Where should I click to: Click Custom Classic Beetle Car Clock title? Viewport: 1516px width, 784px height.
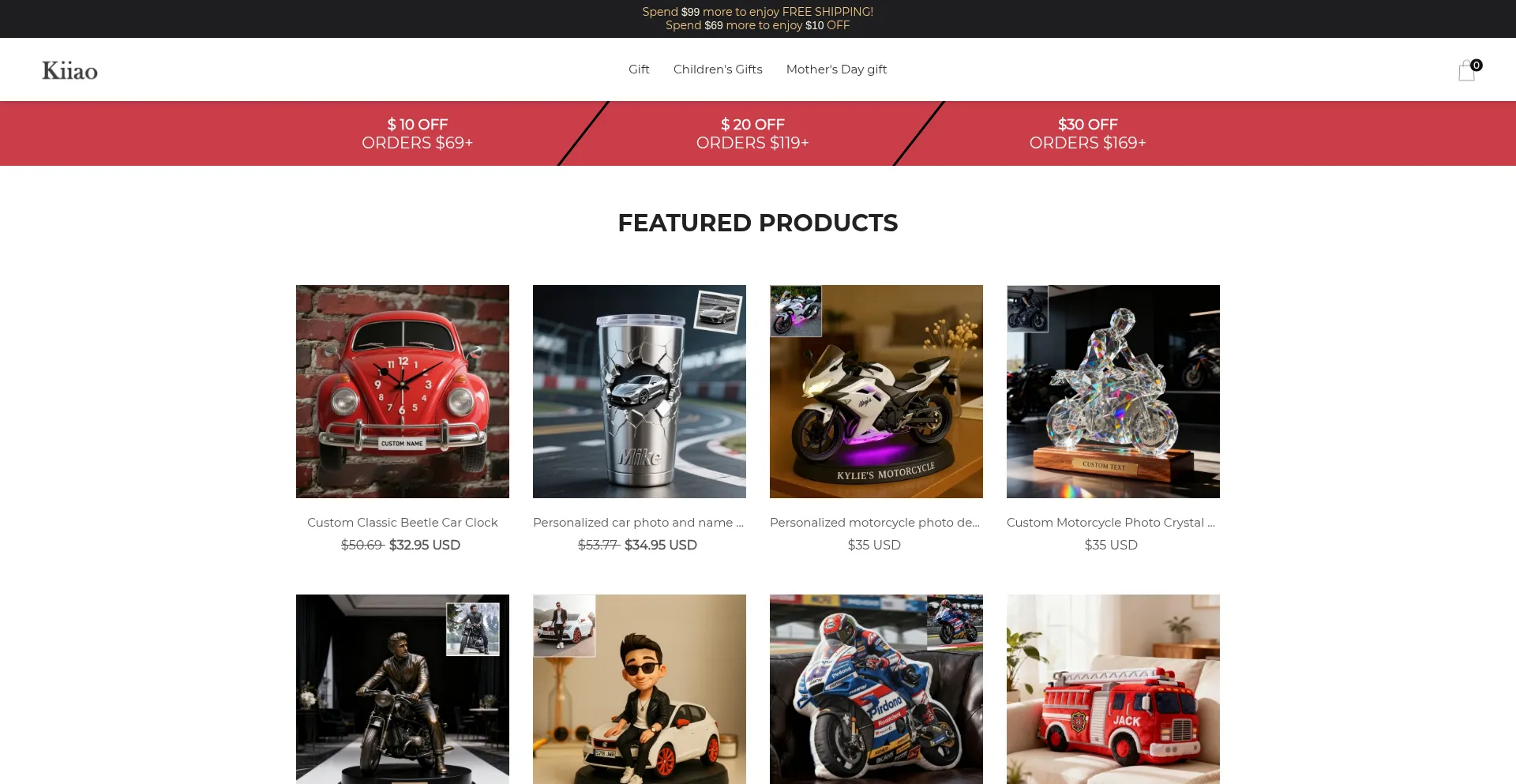click(x=403, y=523)
